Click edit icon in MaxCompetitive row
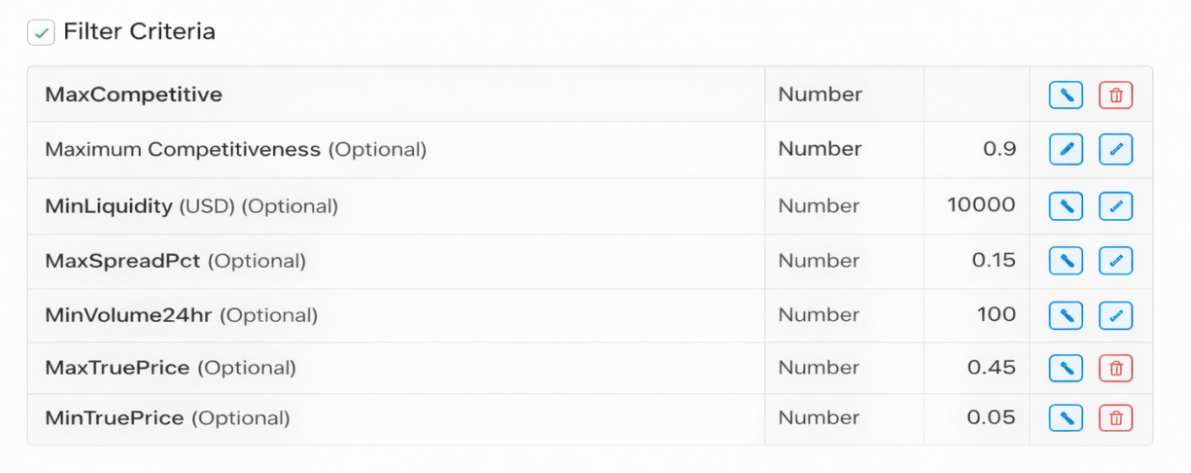This screenshot has height=473, width=1191. point(1066,95)
